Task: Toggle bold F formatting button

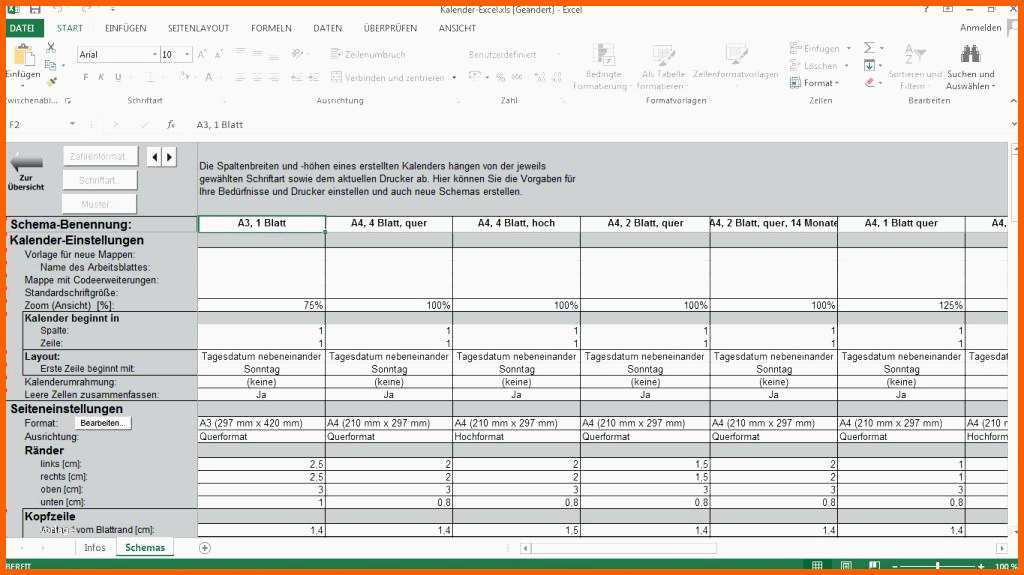Action: pyautogui.click(x=86, y=77)
